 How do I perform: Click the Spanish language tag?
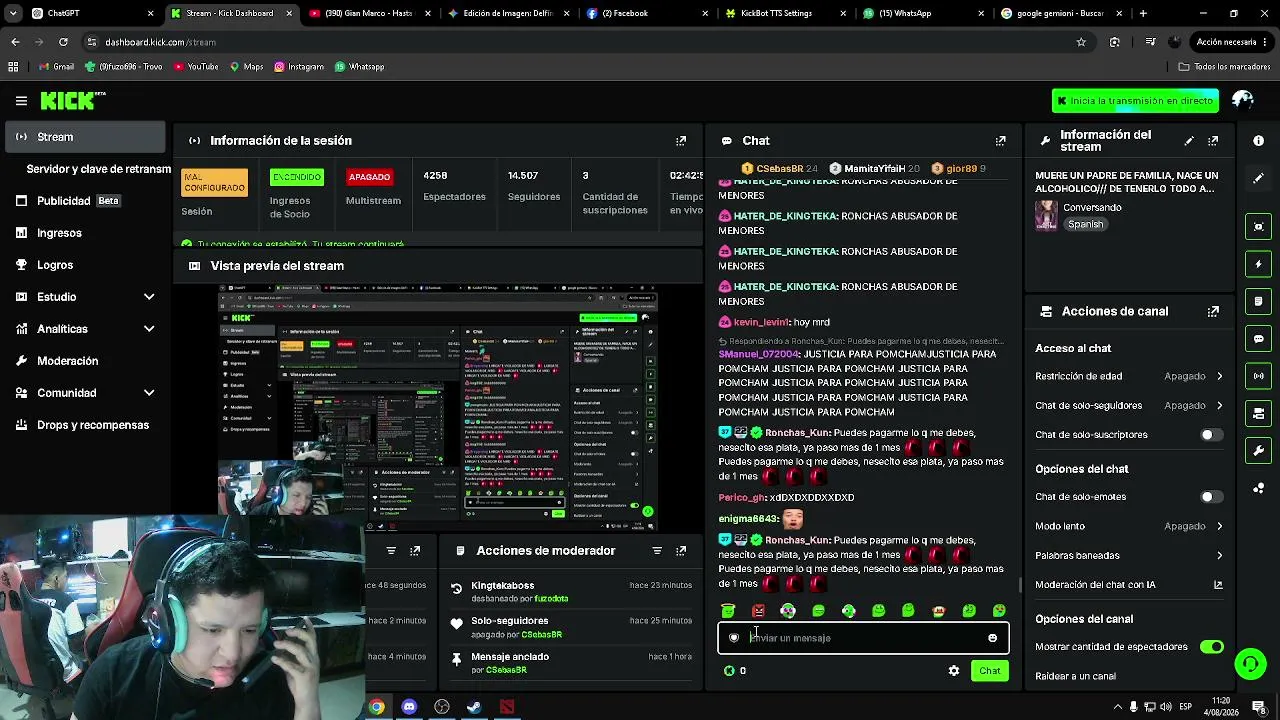[1085, 225]
